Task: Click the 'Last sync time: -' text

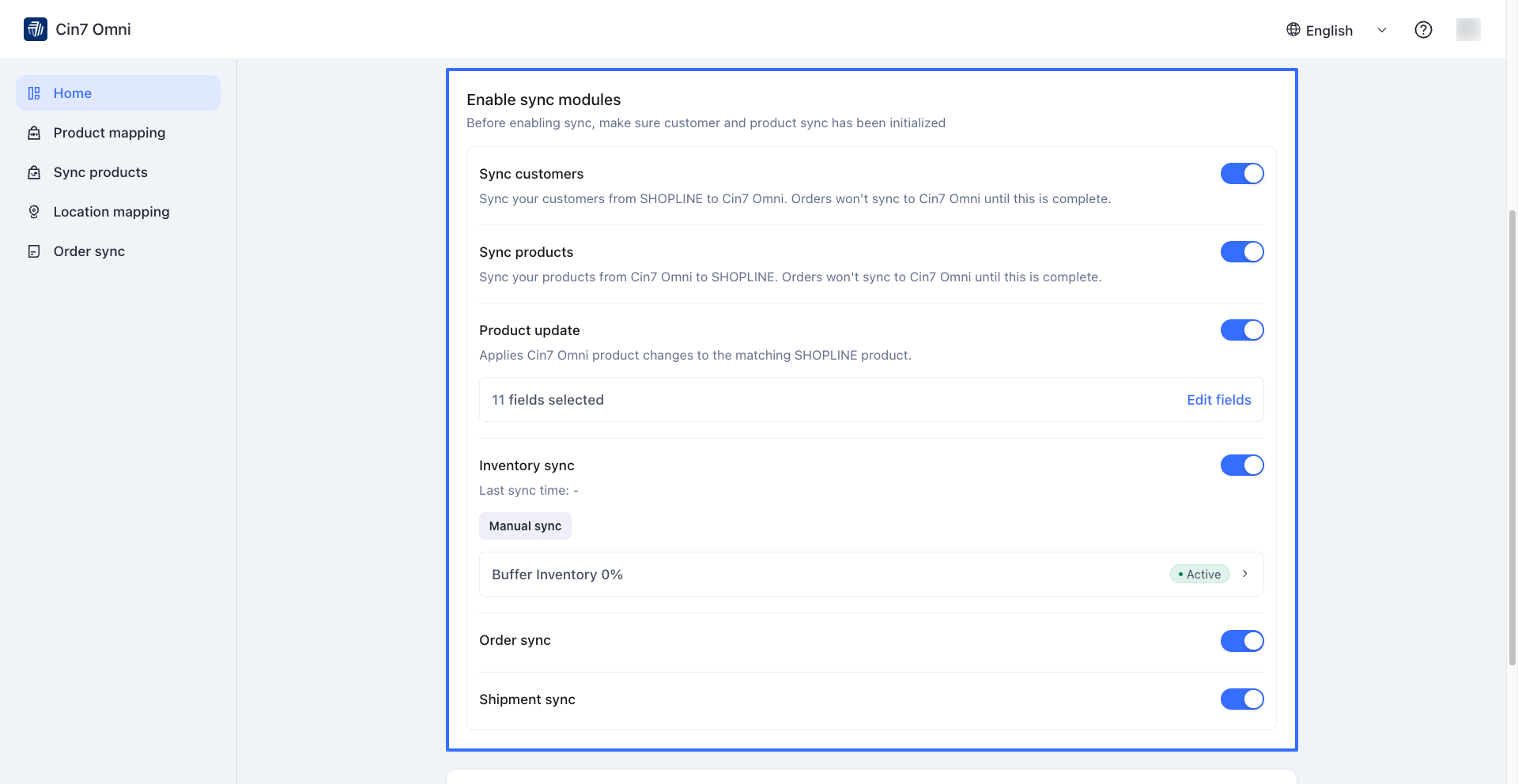Action: (529, 491)
